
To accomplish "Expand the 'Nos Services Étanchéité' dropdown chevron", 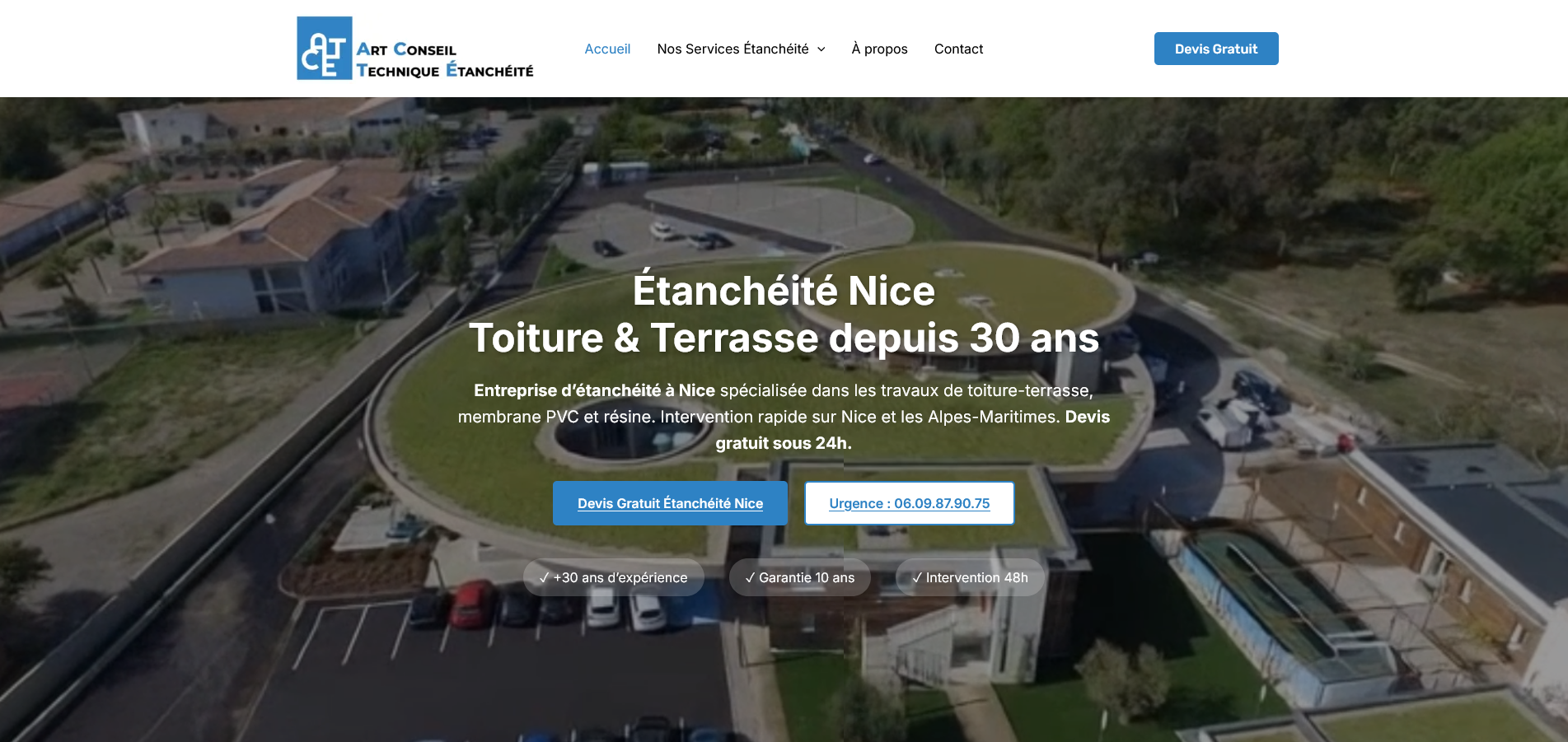I will [821, 49].
